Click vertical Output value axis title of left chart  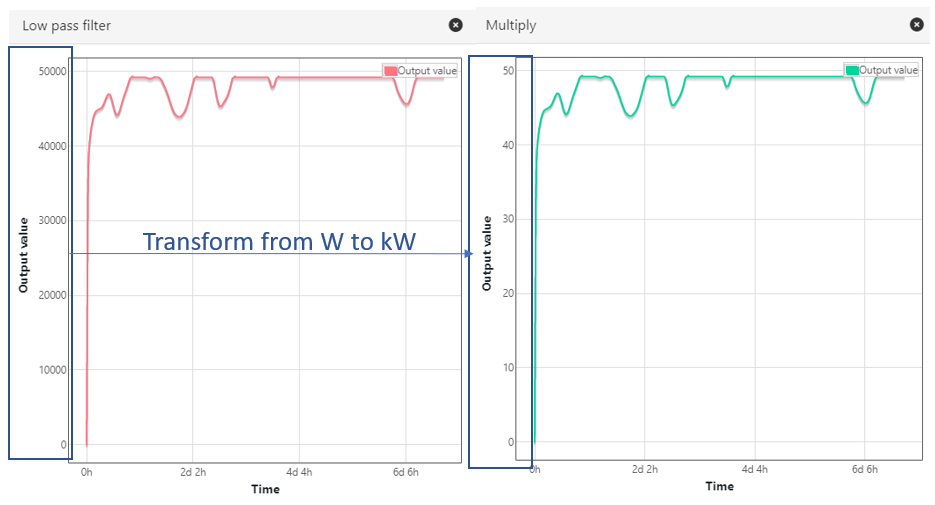23,254
